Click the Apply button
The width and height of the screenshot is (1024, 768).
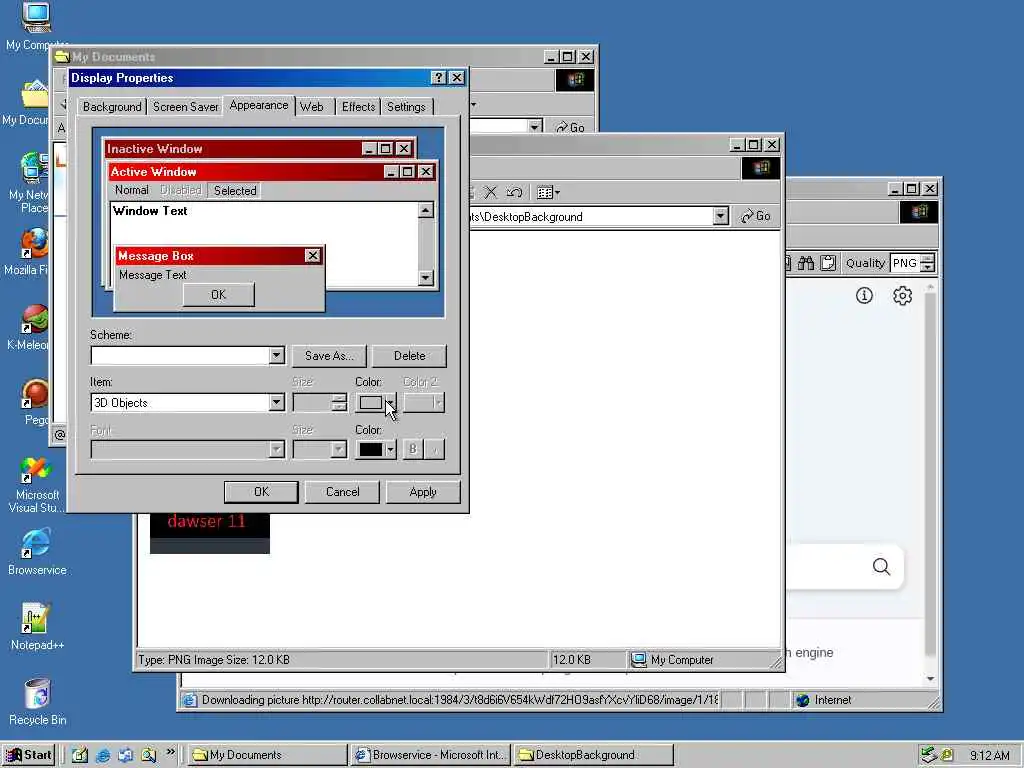pyautogui.click(x=423, y=492)
